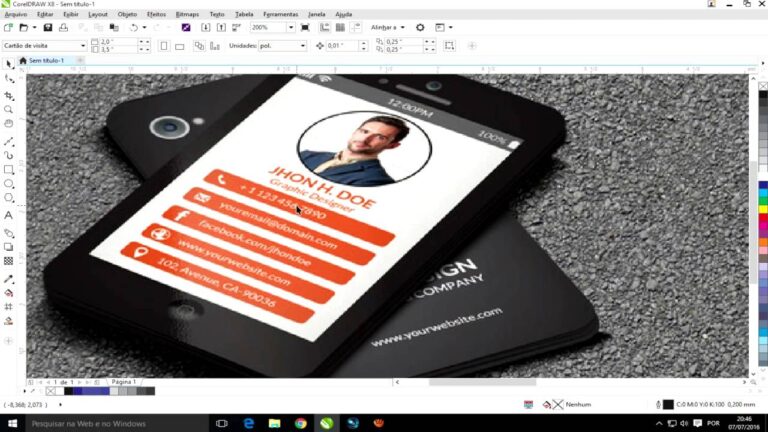Select the Zoom magnifier tool
This screenshot has width=768, height=432.
9,109
